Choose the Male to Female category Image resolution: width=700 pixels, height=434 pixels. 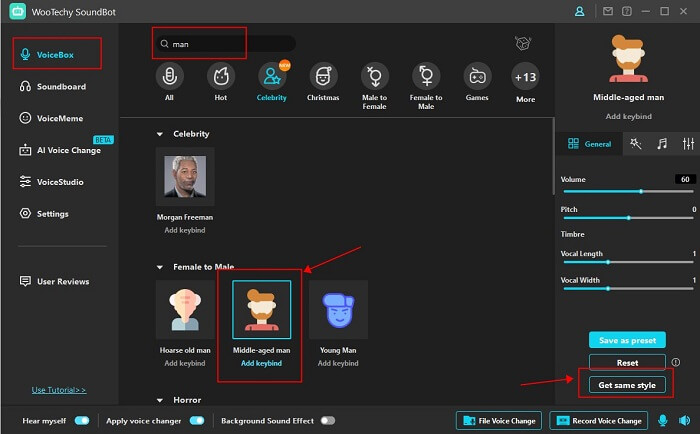coord(374,78)
